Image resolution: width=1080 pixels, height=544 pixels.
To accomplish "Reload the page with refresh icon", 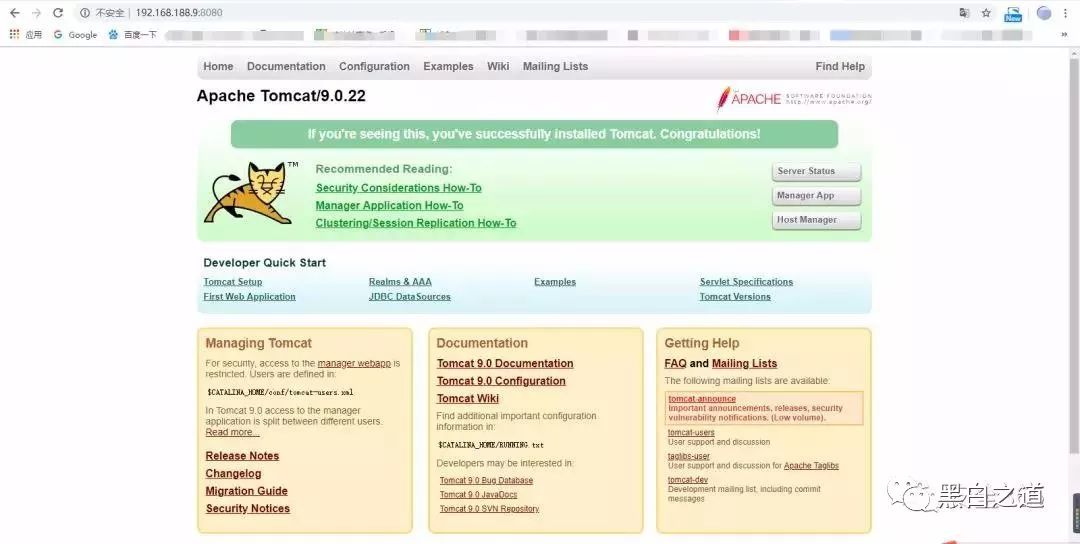I will (58, 13).
